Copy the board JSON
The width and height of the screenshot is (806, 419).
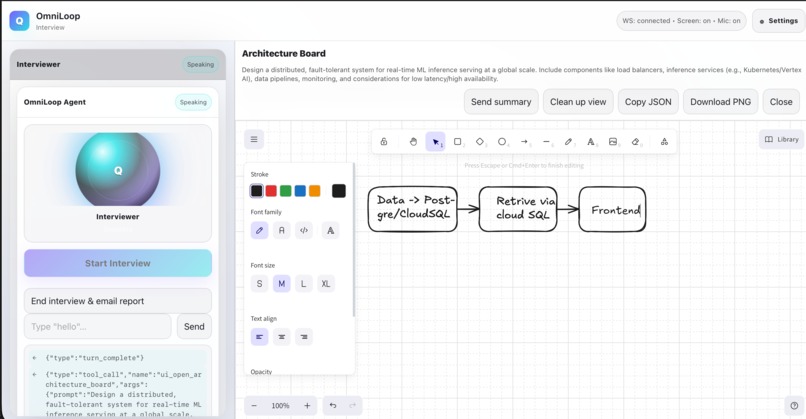click(x=648, y=102)
